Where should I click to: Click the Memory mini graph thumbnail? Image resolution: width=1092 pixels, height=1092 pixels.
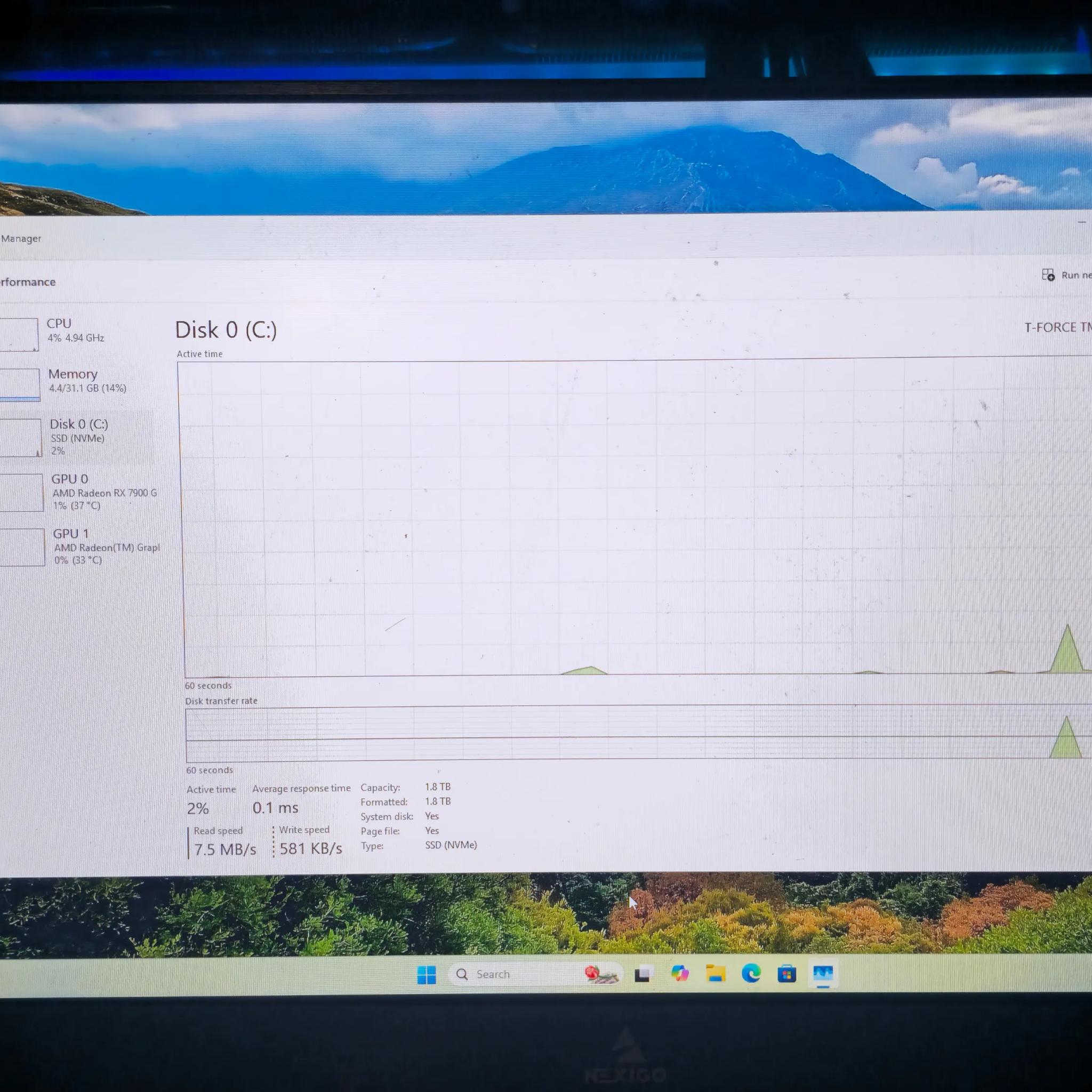click(x=20, y=384)
